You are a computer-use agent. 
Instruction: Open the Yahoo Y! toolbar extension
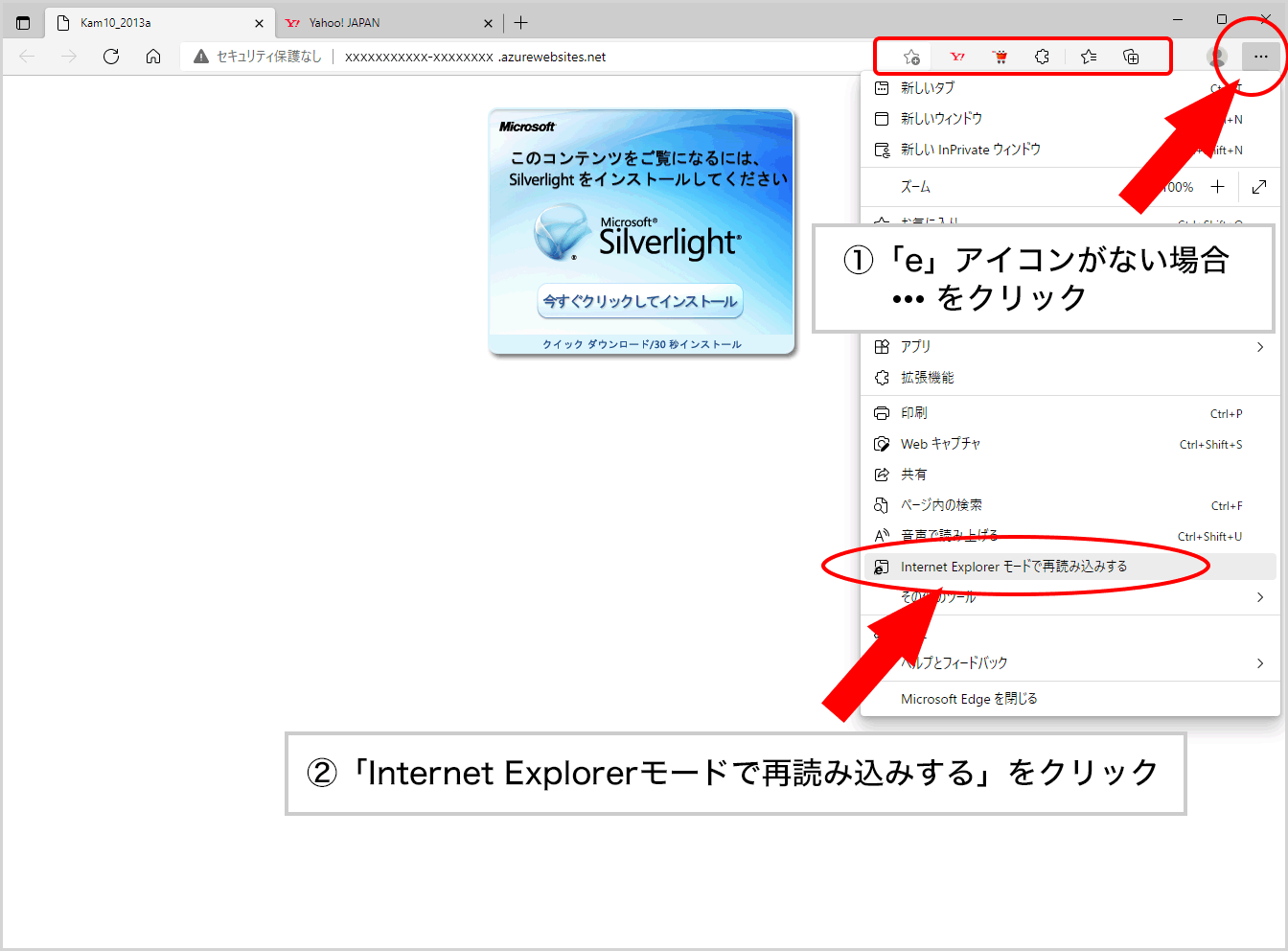click(x=957, y=57)
